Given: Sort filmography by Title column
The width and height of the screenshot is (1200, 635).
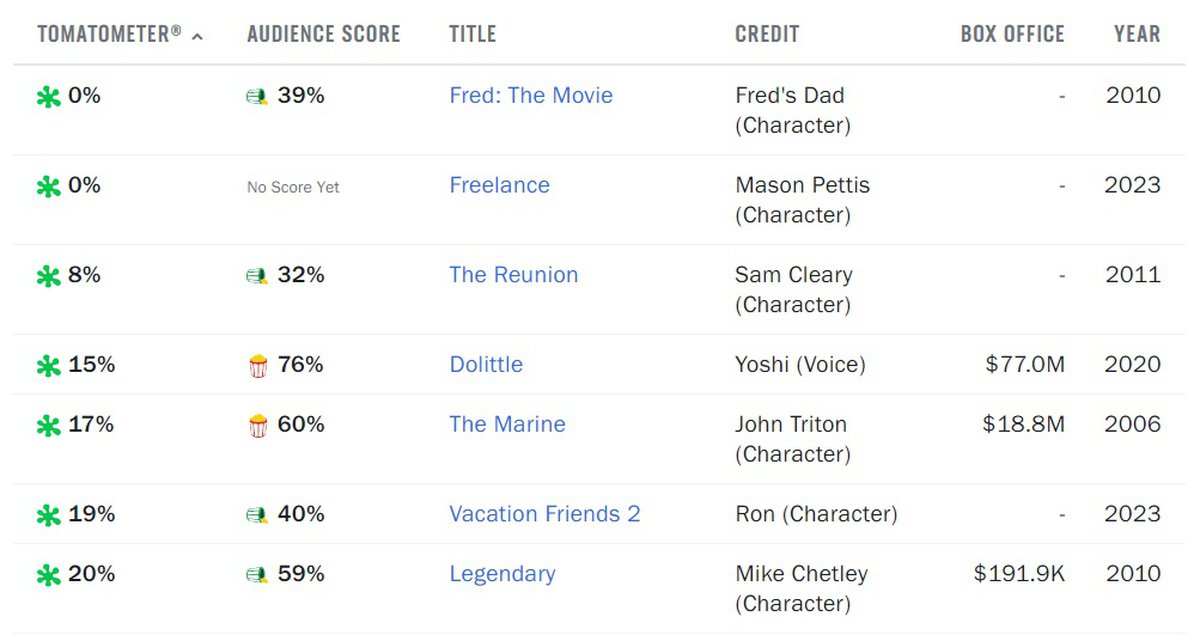Looking at the screenshot, I should [x=472, y=34].
